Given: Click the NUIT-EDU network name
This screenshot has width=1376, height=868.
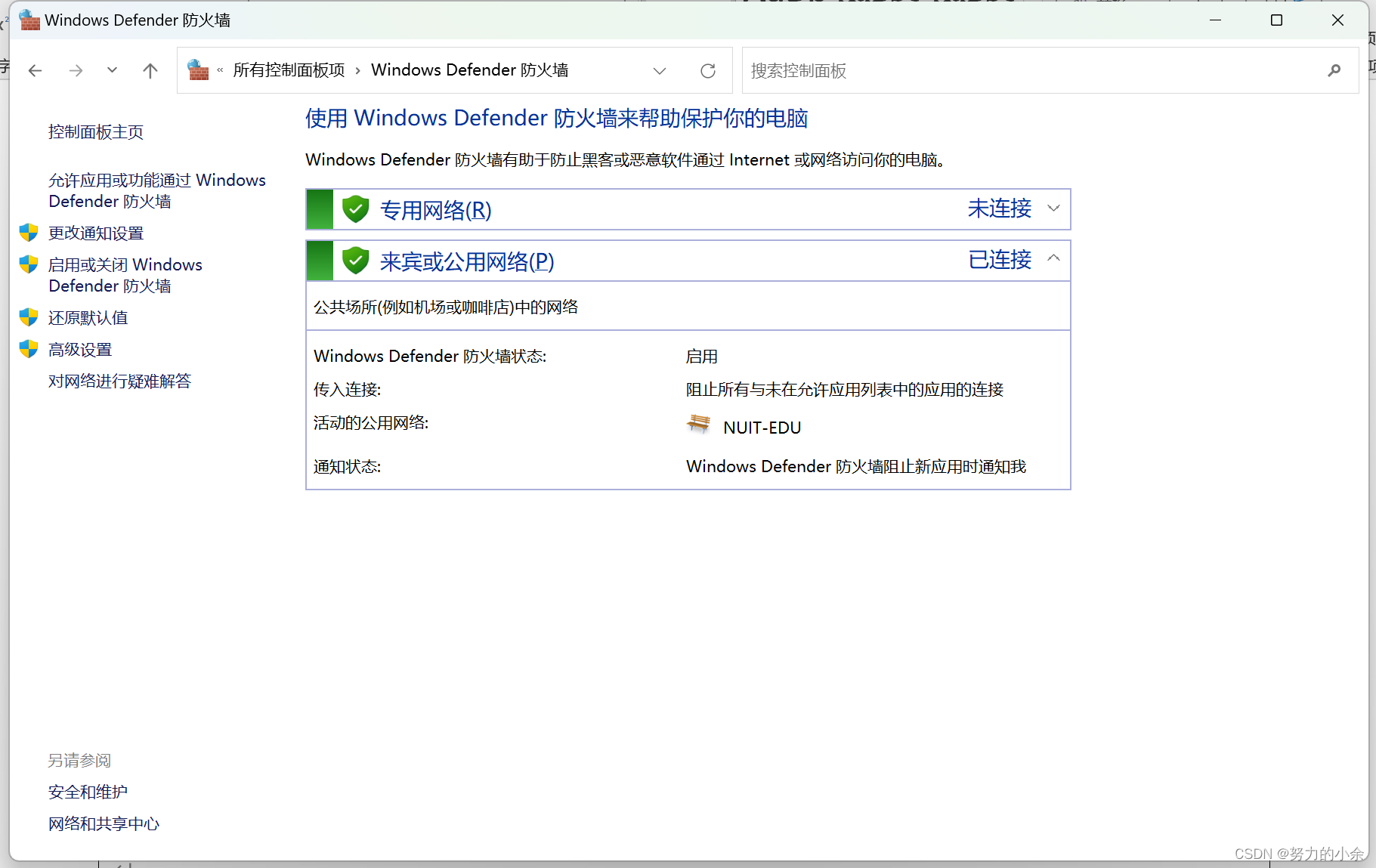Looking at the screenshot, I should (762, 428).
